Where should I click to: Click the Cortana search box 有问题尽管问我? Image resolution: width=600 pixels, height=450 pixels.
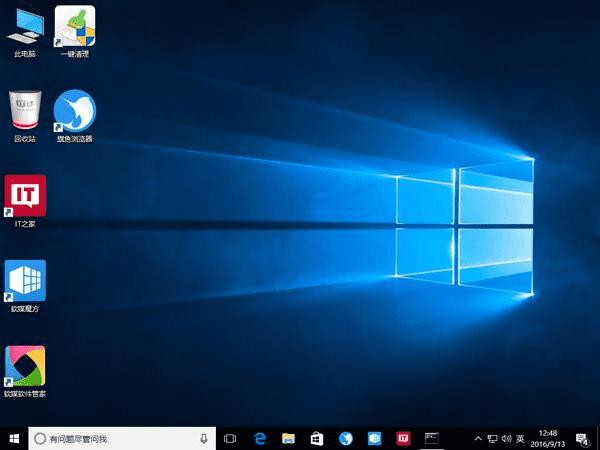tap(122, 439)
